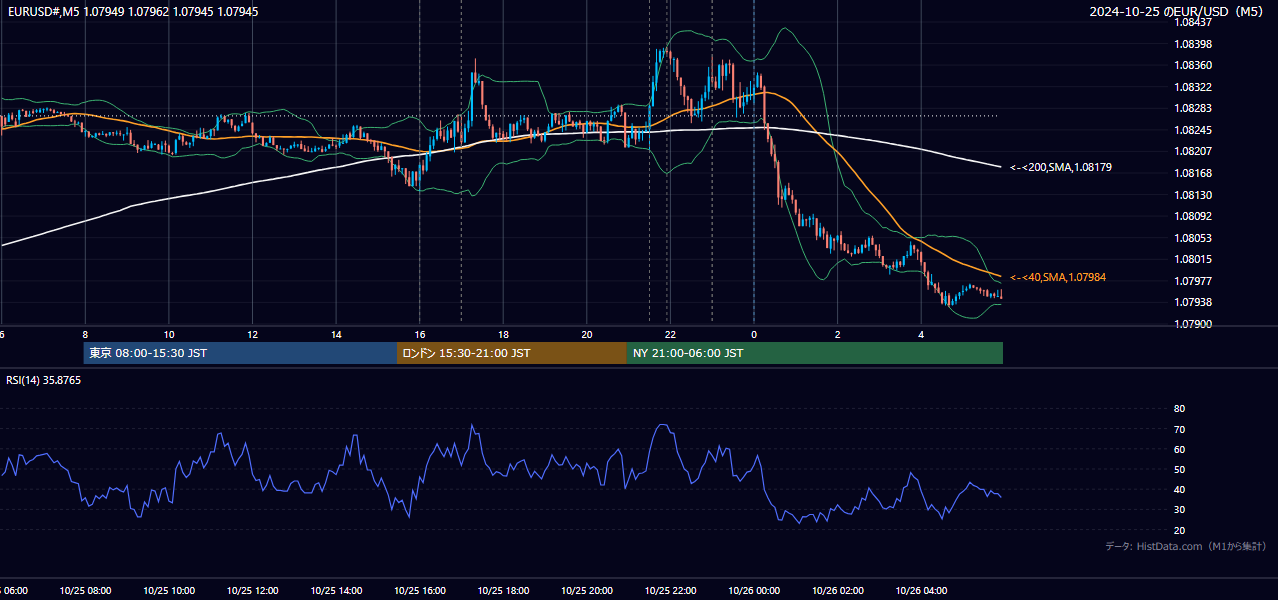The image size is (1278, 600).
Task: Click RSI scale value 60
Action: click(x=1179, y=449)
